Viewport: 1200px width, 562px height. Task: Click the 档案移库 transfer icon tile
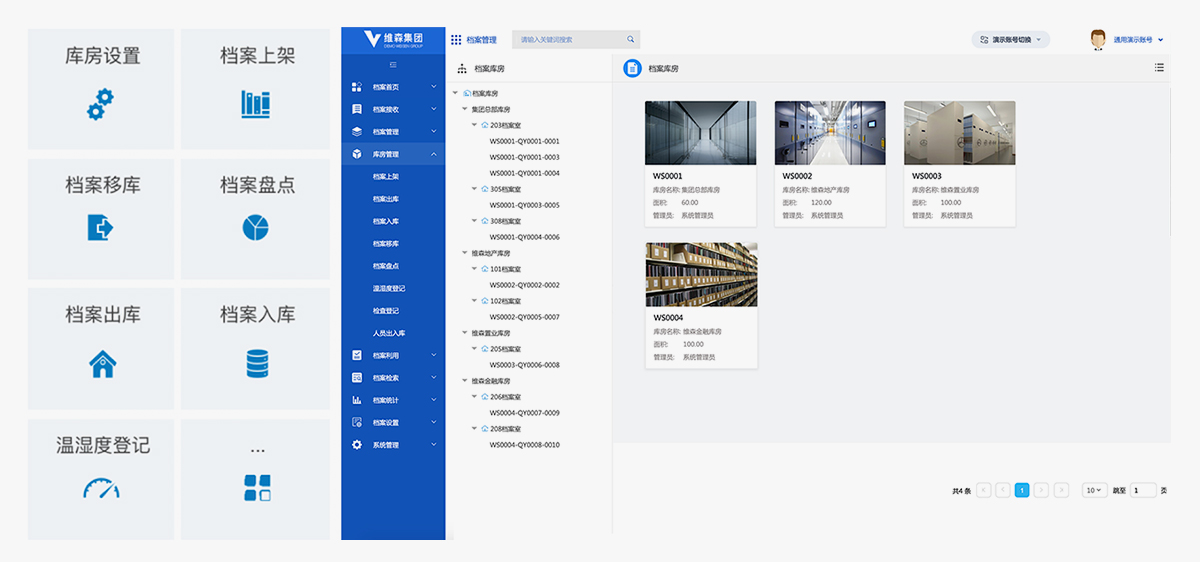tap(101, 219)
